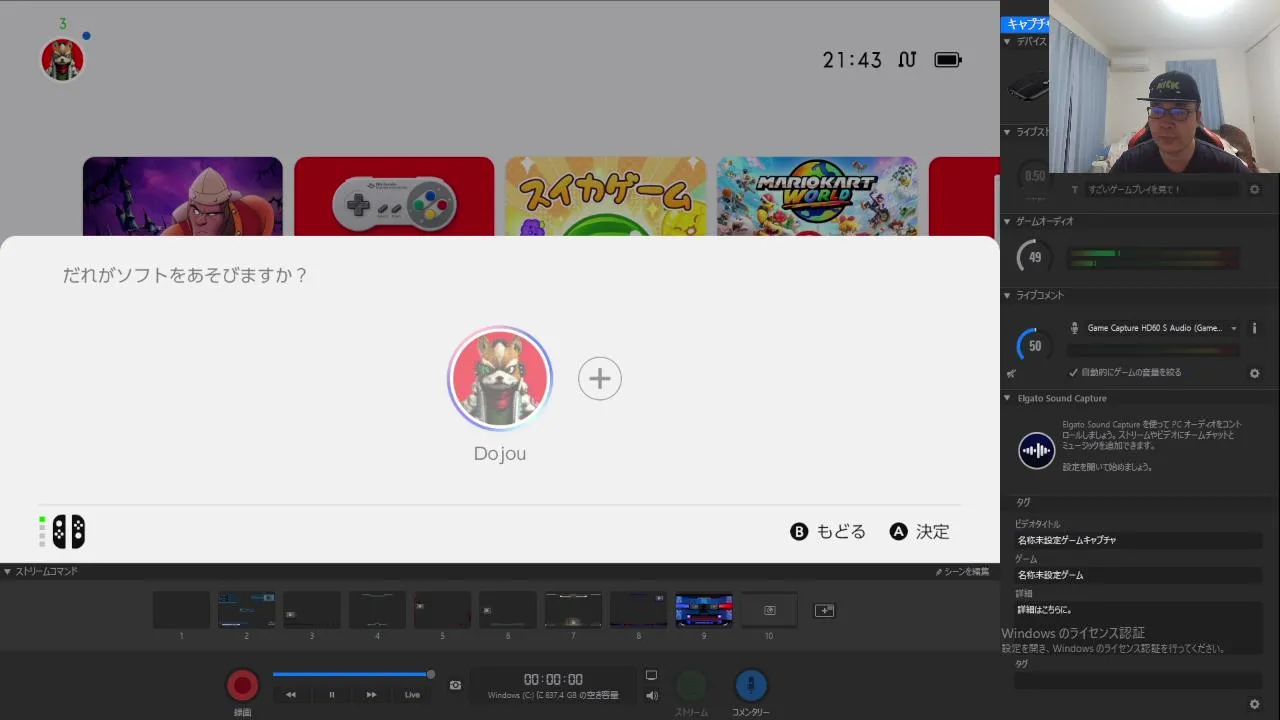Click the pin icon beside commentary dial
The width and height of the screenshot is (1280, 720).
point(1011,373)
